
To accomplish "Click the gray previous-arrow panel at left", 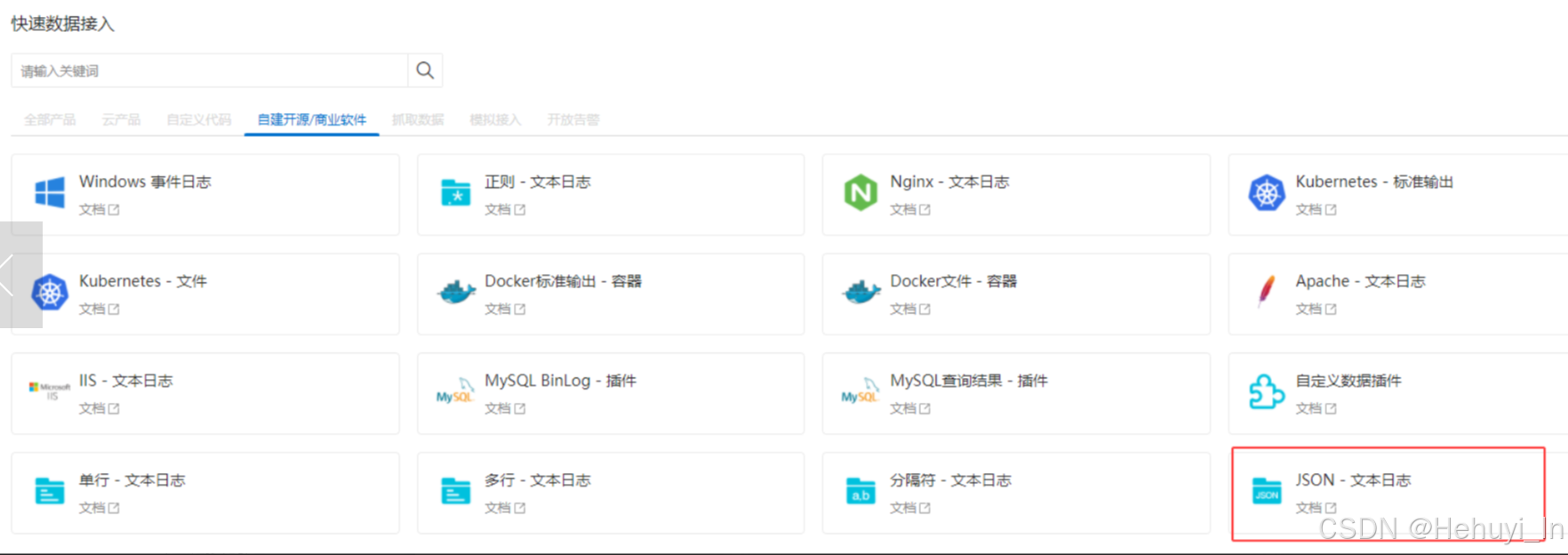I will (x=20, y=275).
